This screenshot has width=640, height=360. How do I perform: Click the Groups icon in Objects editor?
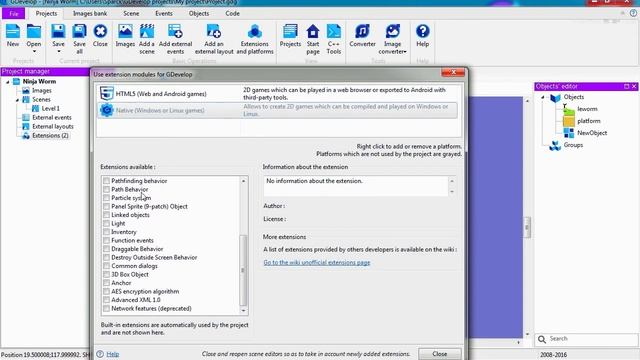coord(555,145)
